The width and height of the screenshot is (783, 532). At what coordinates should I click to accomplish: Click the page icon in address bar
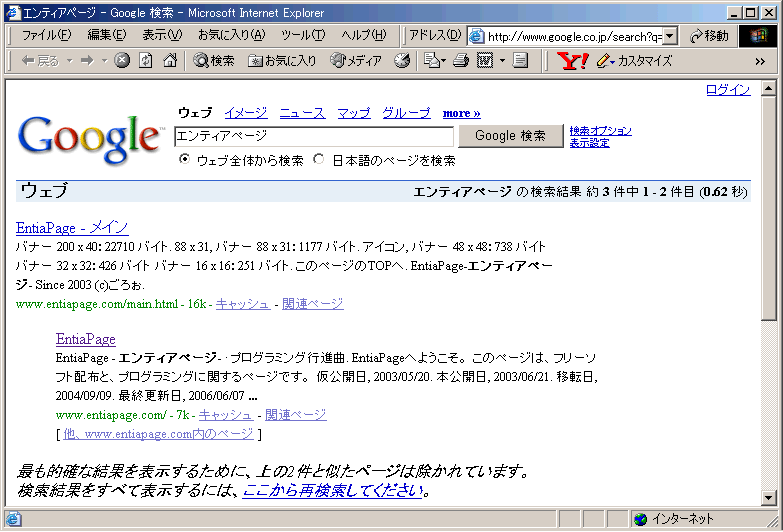[x=477, y=36]
